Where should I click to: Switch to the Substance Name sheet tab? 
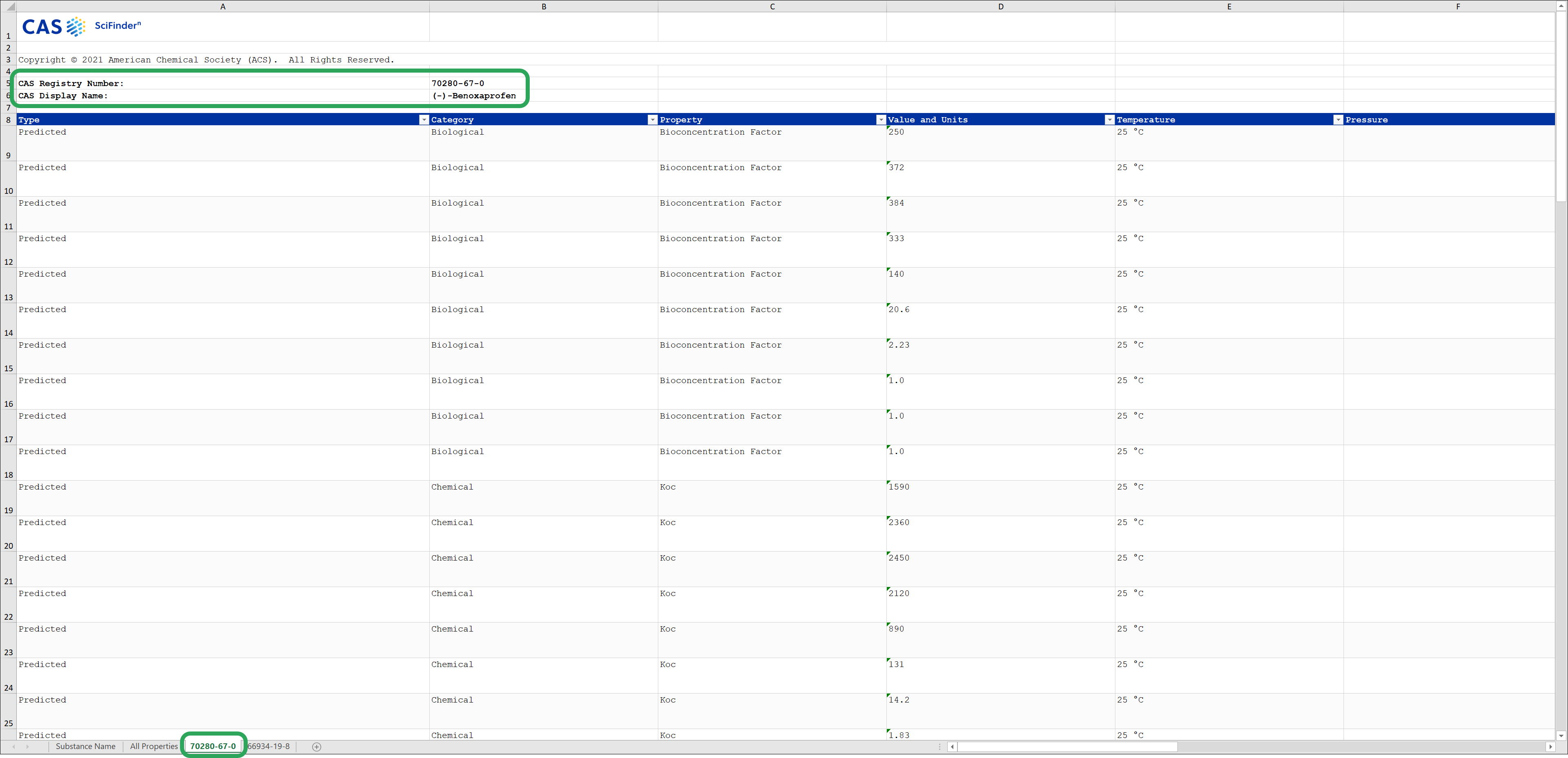click(85, 747)
